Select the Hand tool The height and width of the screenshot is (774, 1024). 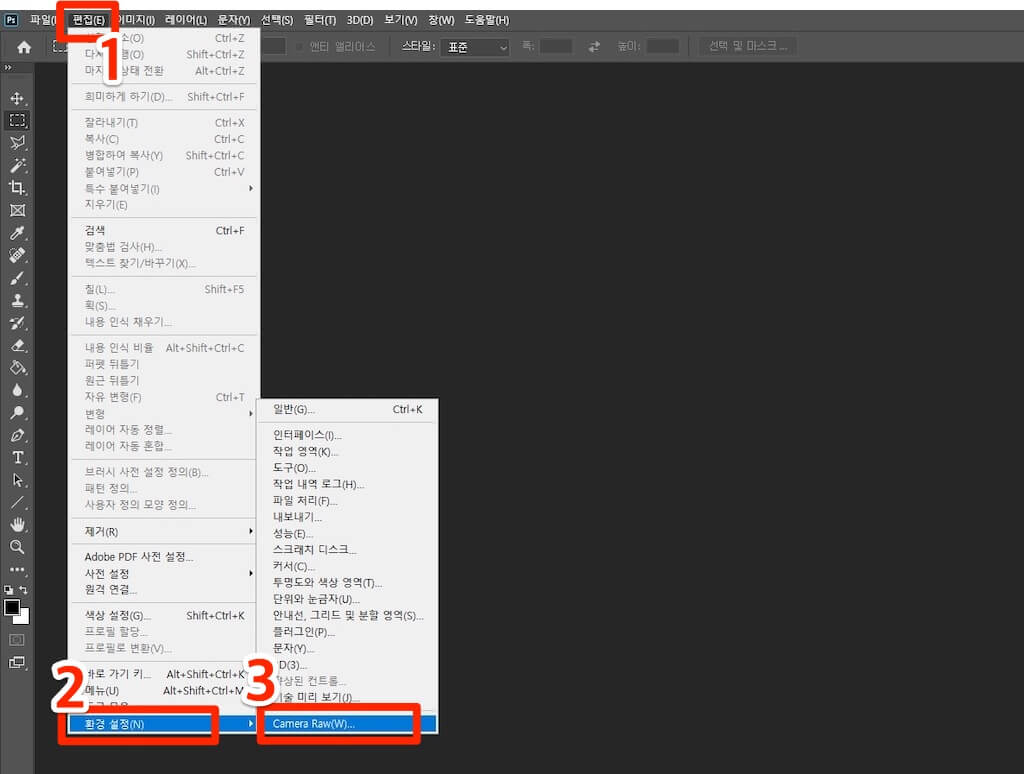click(17, 524)
